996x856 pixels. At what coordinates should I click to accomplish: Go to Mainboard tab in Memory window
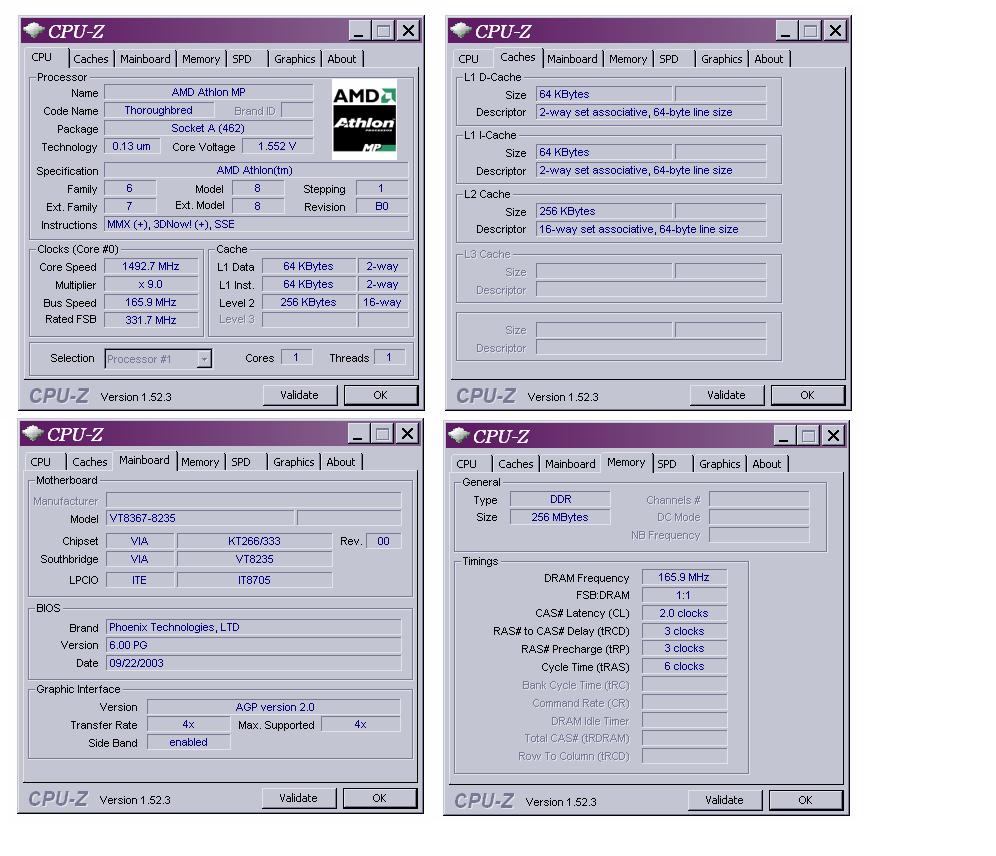click(x=570, y=464)
